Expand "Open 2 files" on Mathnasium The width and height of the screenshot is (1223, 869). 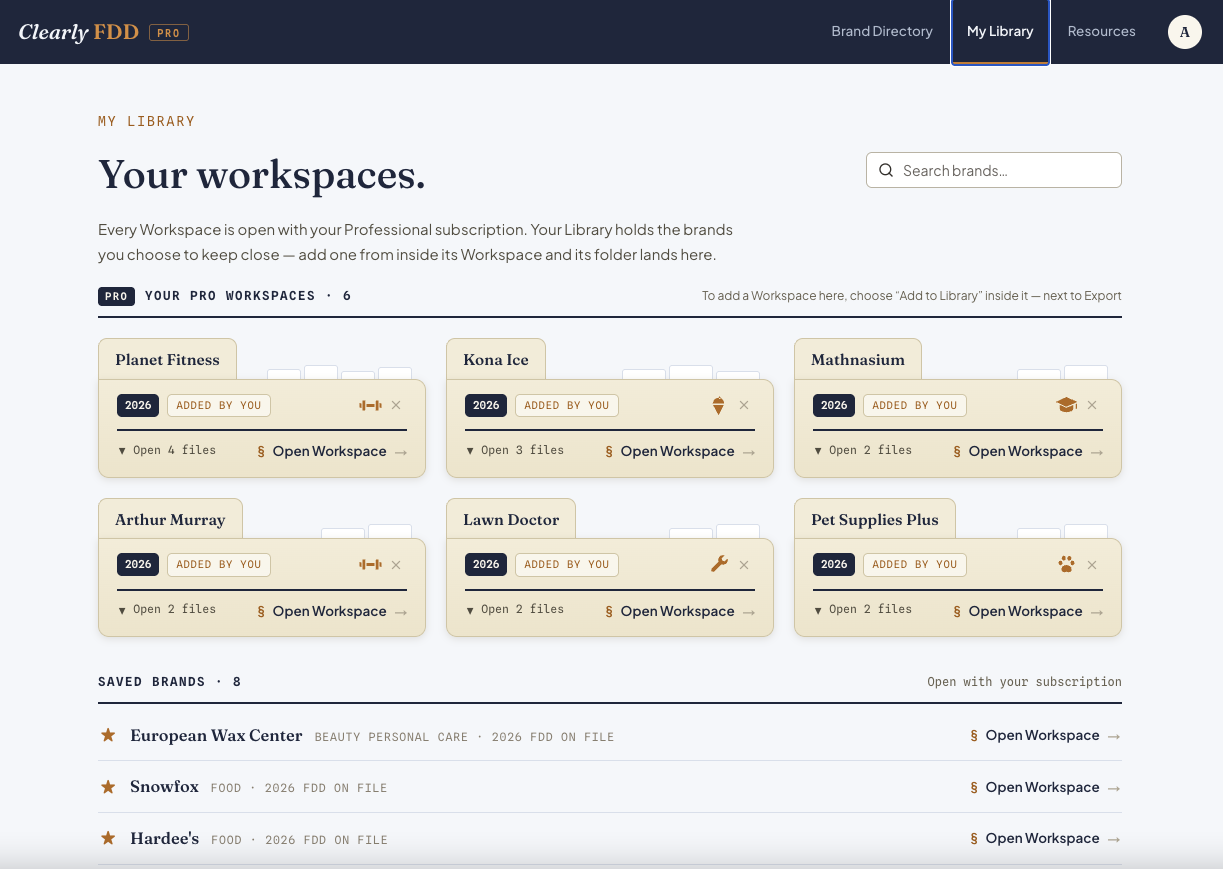863,450
